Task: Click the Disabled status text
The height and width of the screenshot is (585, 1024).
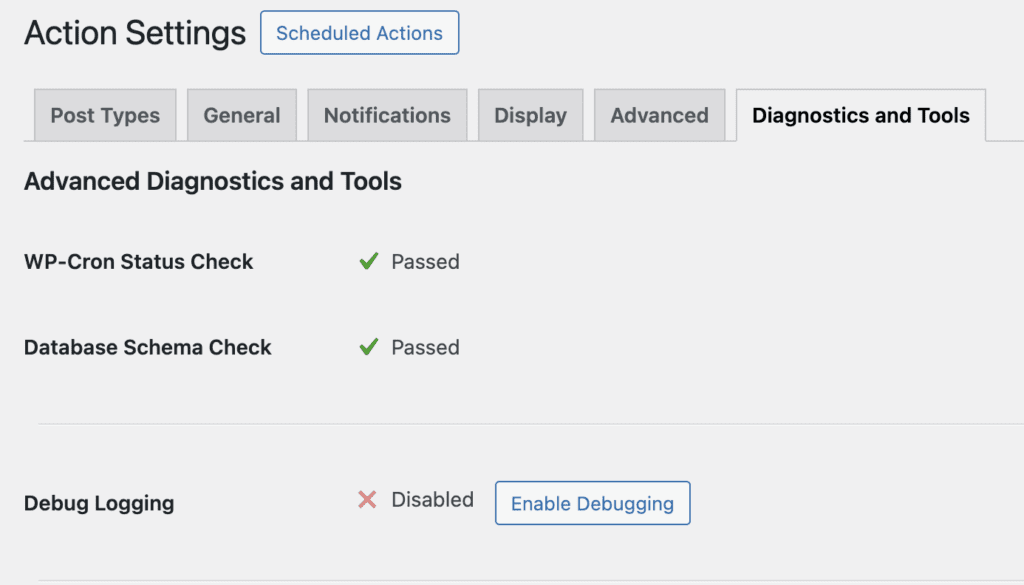Action: pos(432,500)
